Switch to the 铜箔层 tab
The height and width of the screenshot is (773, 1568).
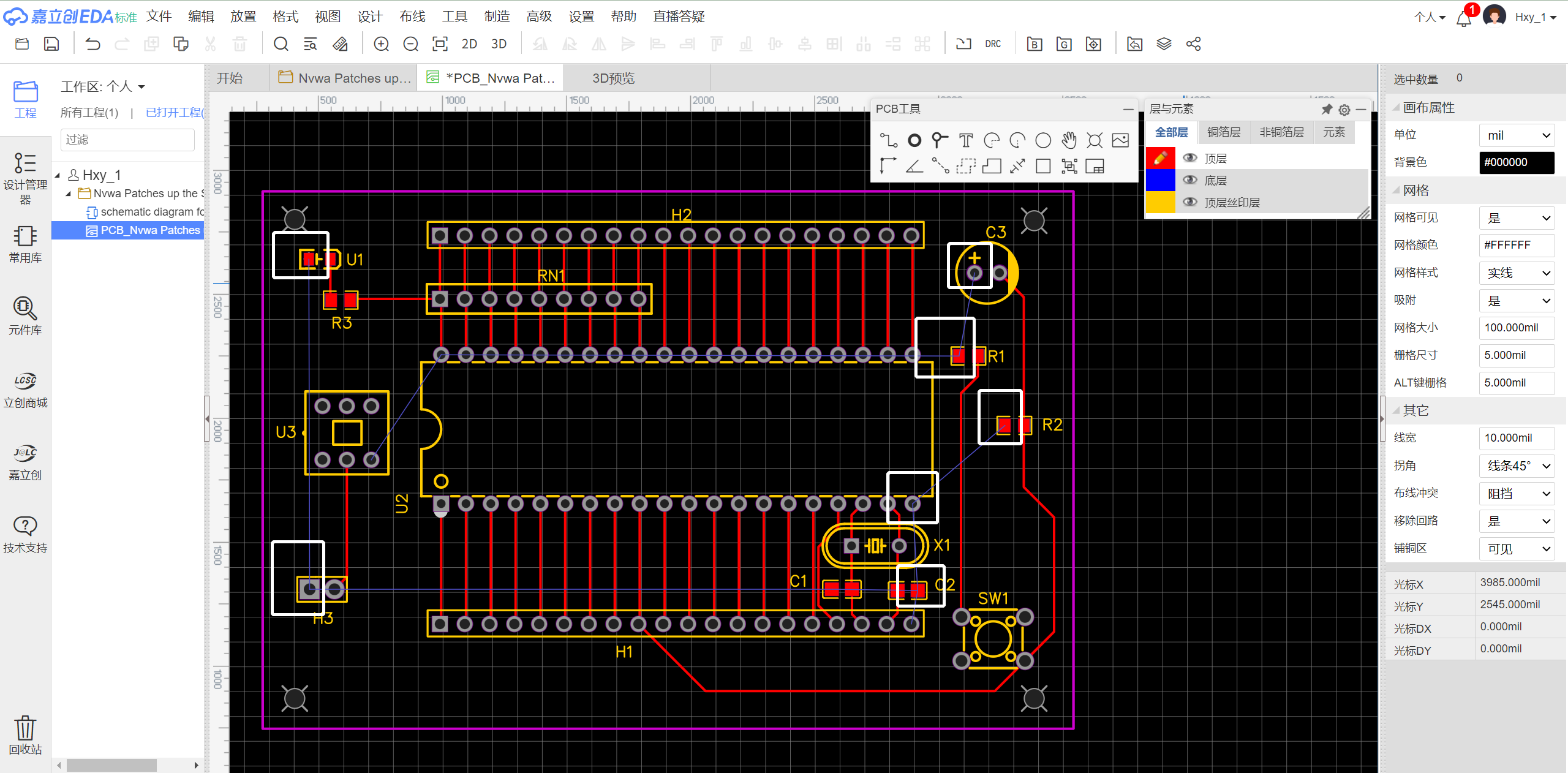point(1223,132)
